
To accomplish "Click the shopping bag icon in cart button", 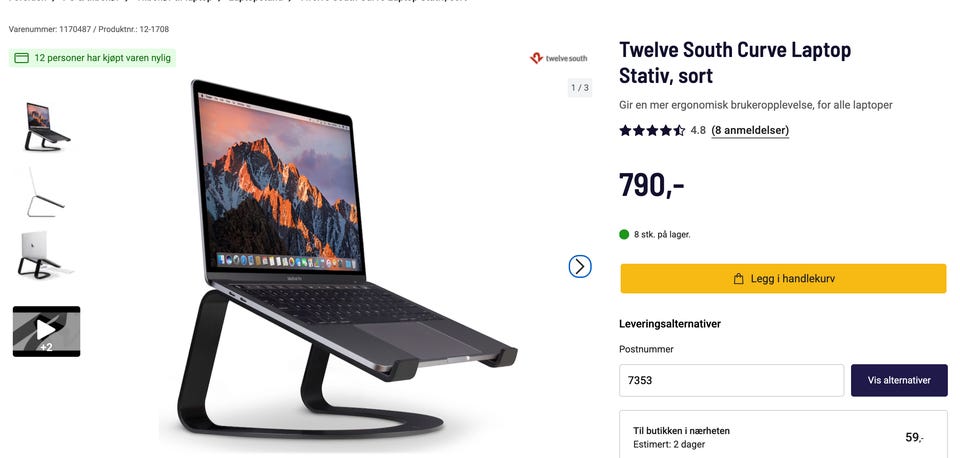I will [x=739, y=279].
